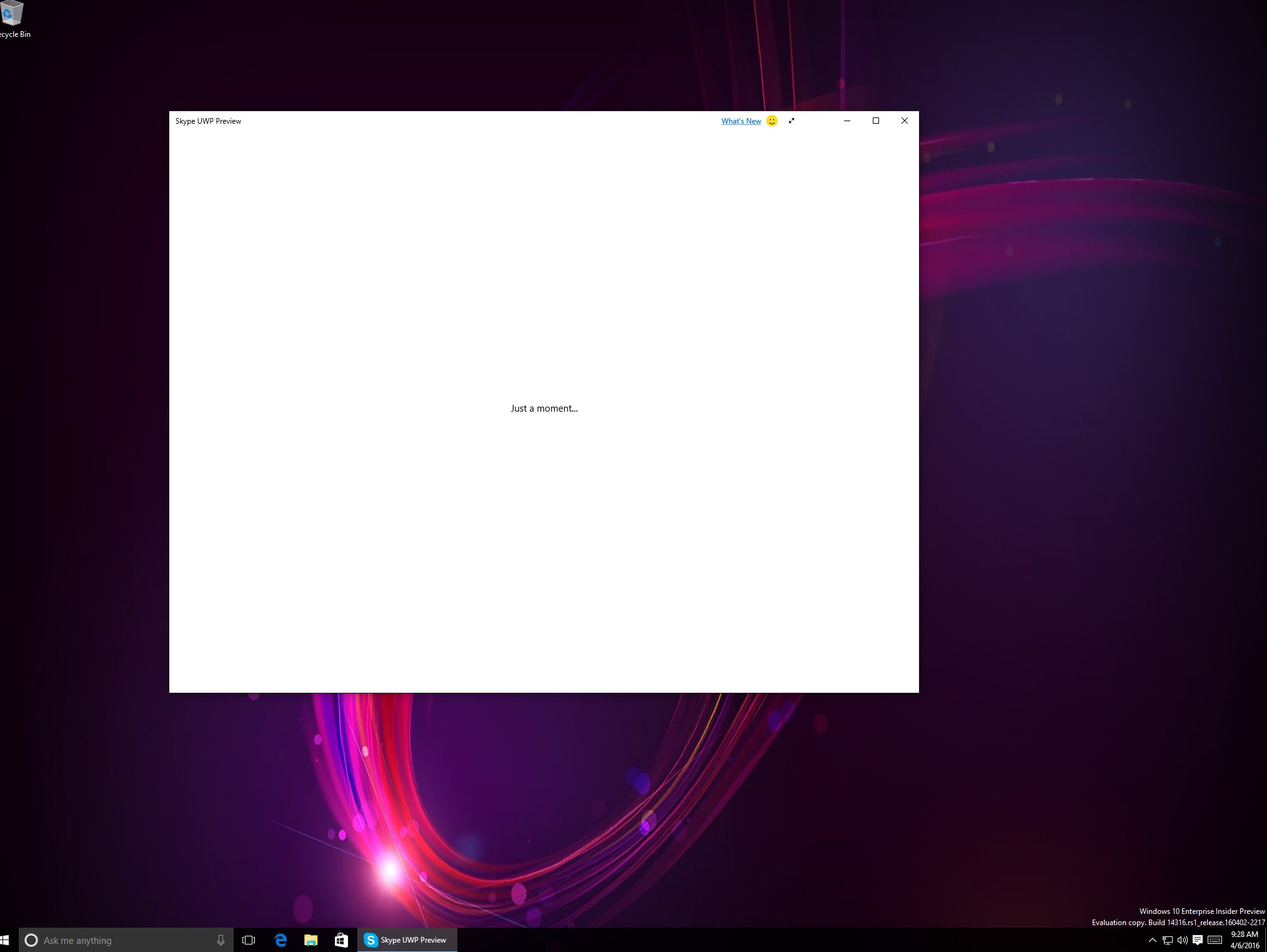Open the network status tray icon

pyautogui.click(x=1168, y=940)
